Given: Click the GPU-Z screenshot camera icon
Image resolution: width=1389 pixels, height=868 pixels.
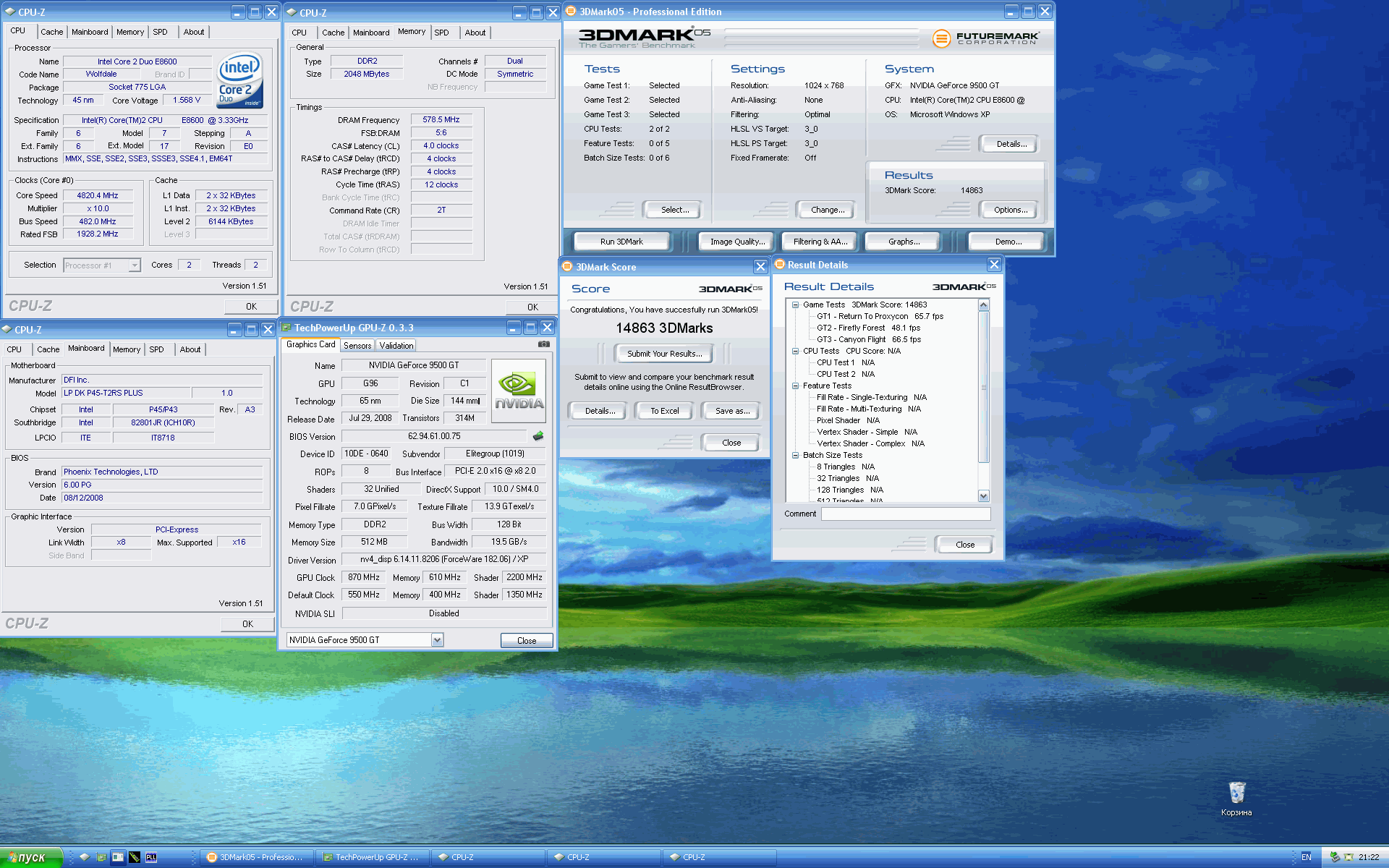Looking at the screenshot, I should tap(543, 344).
